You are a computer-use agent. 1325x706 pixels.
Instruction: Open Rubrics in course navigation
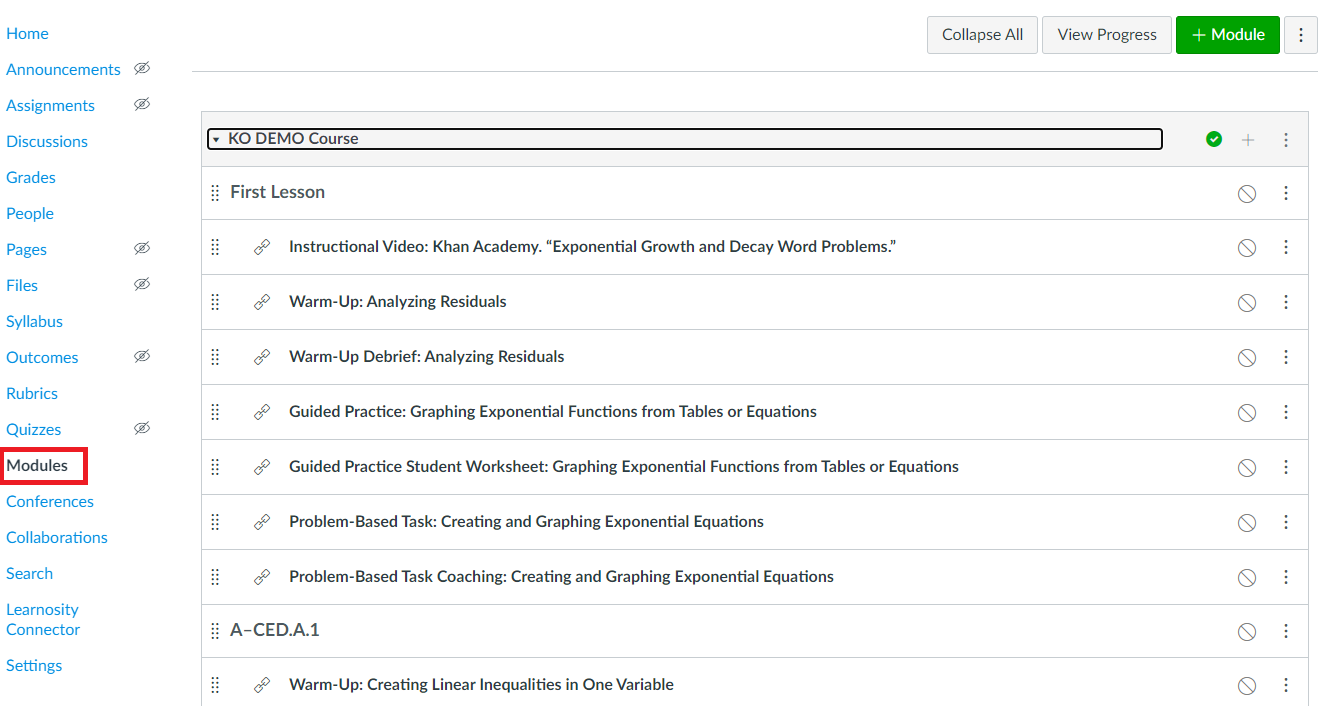[32, 394]
